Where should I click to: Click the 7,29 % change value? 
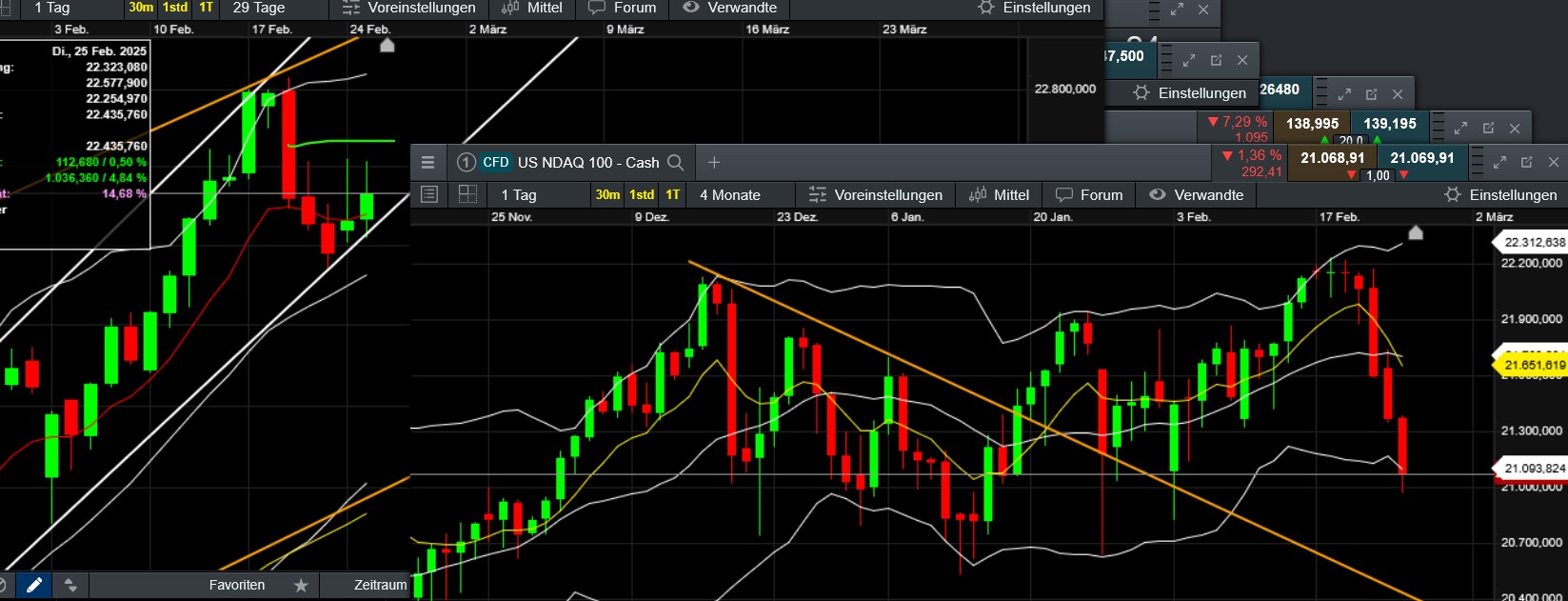[1243, 122]
